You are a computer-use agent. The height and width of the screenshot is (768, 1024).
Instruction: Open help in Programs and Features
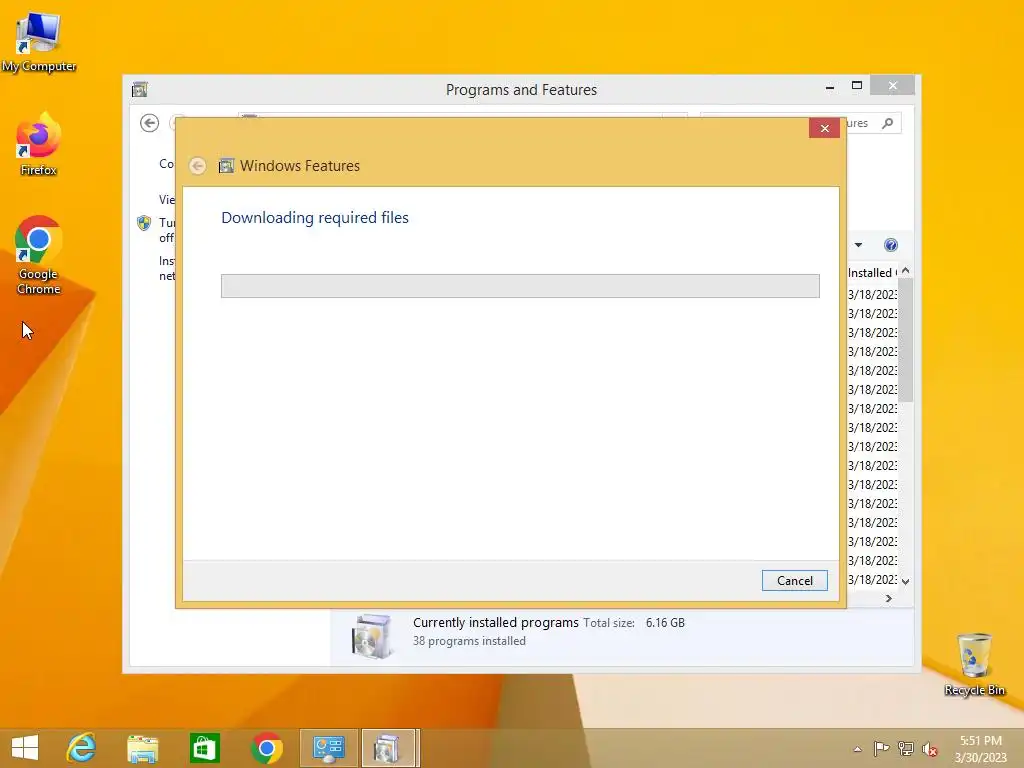click(891, 245)
